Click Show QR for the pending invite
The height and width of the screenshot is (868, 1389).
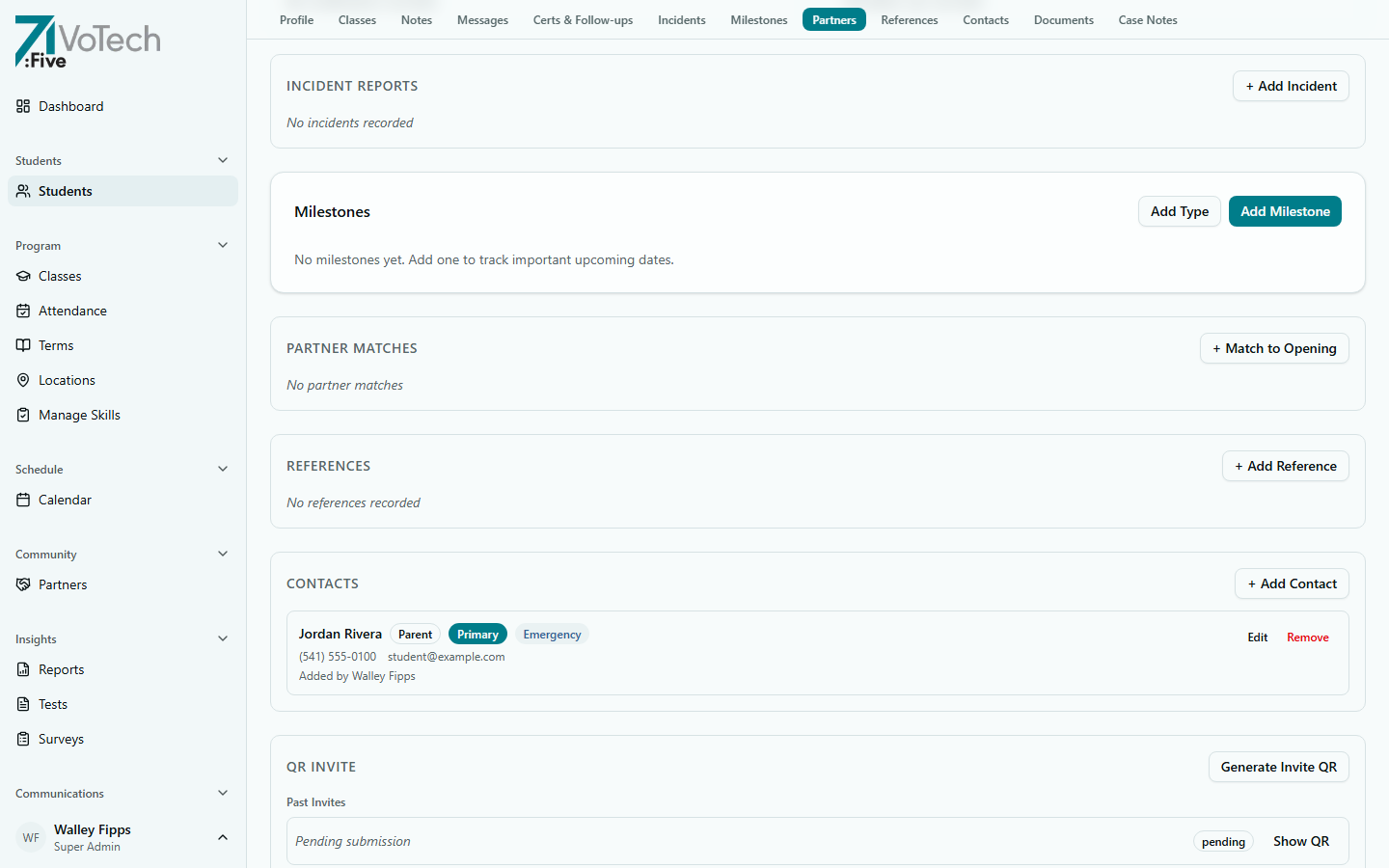[1300, 841]
